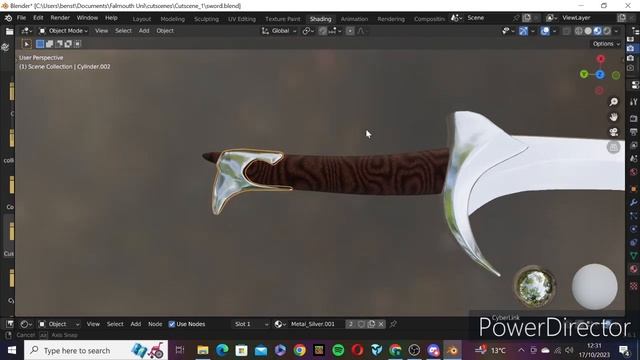Toggle proportional editing button
The height and width of the screenshot is (360, 640).
[x=350, y=31]
